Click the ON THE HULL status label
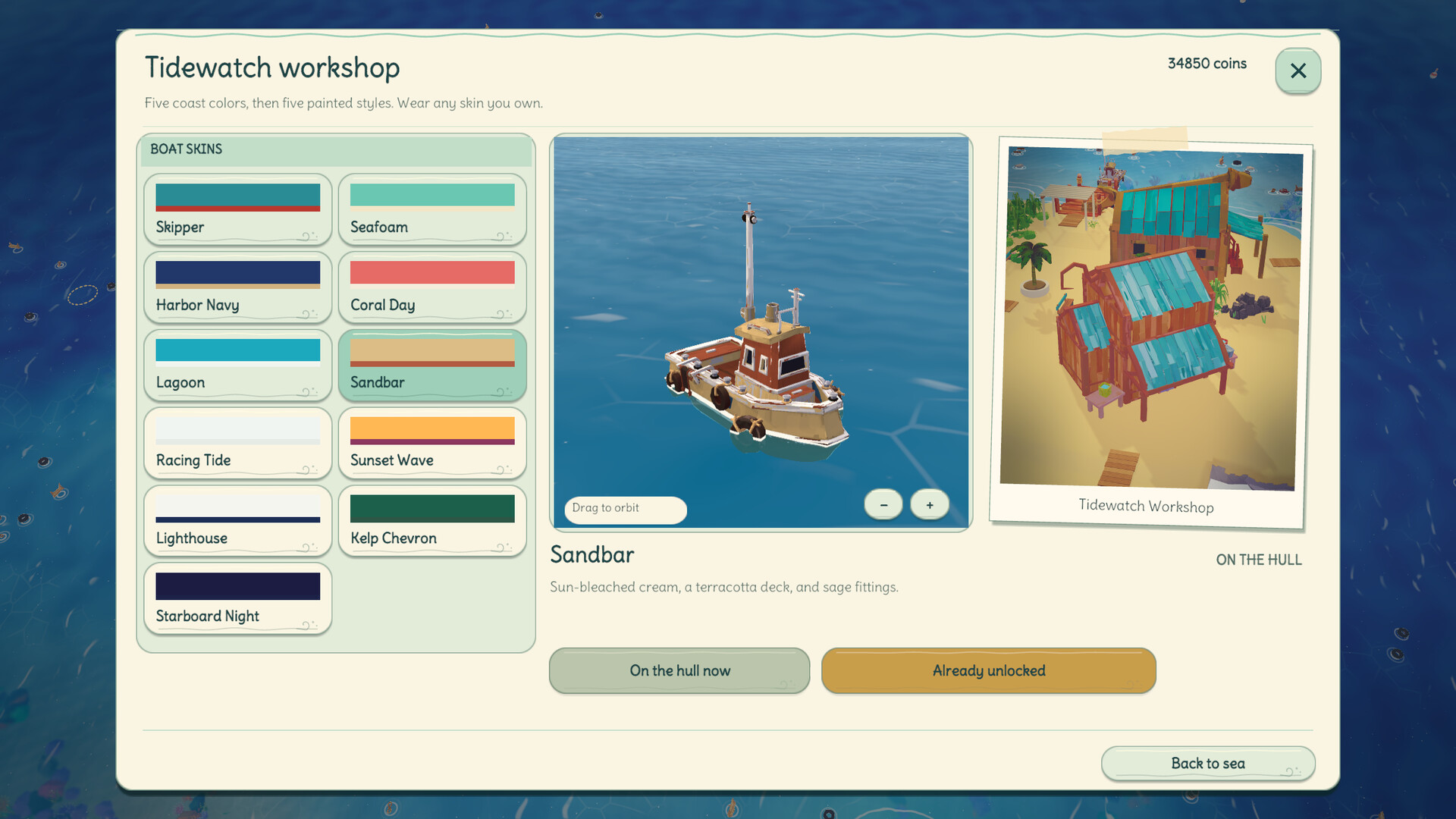The width and height of the screenshot is (1456, 819). point(1259,560)
